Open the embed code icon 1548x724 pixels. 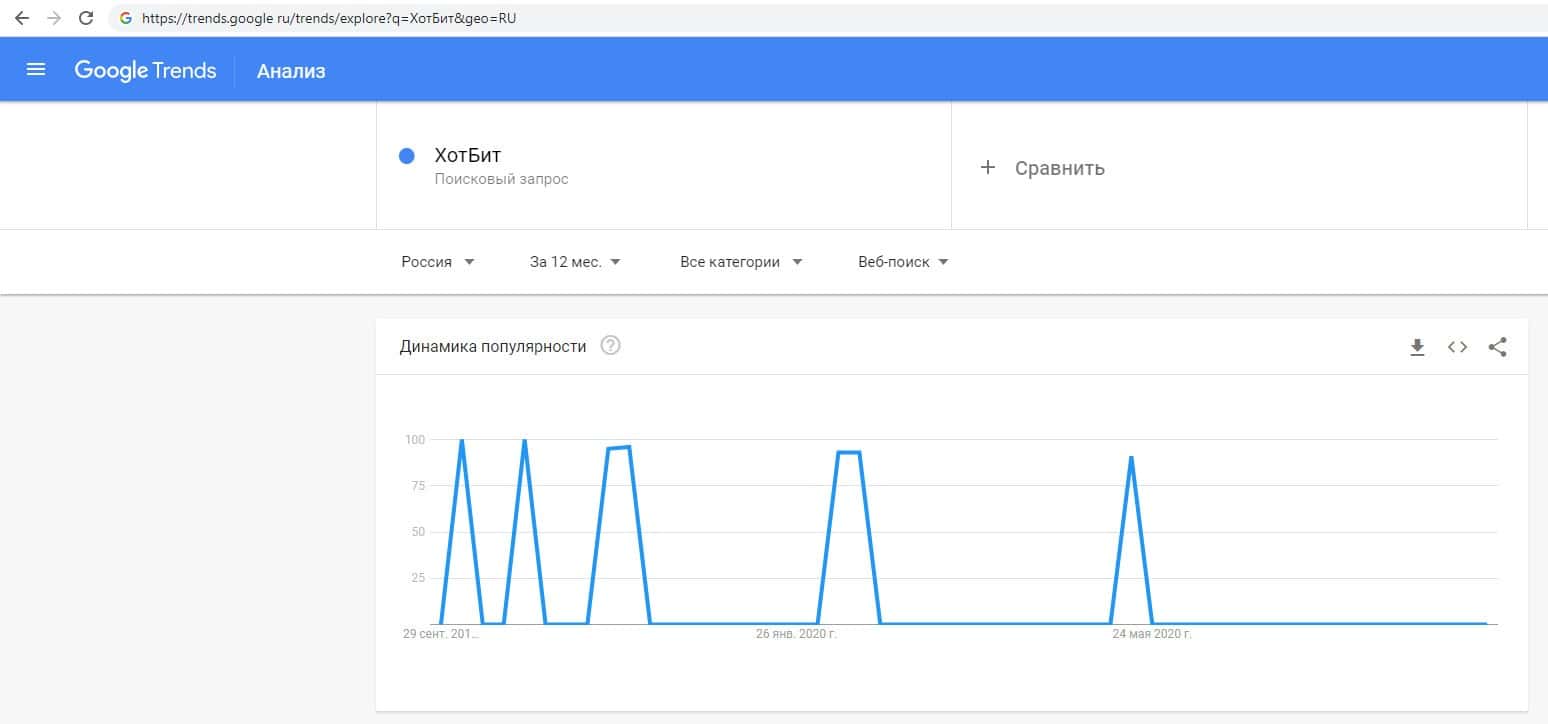click(1457, 347)
